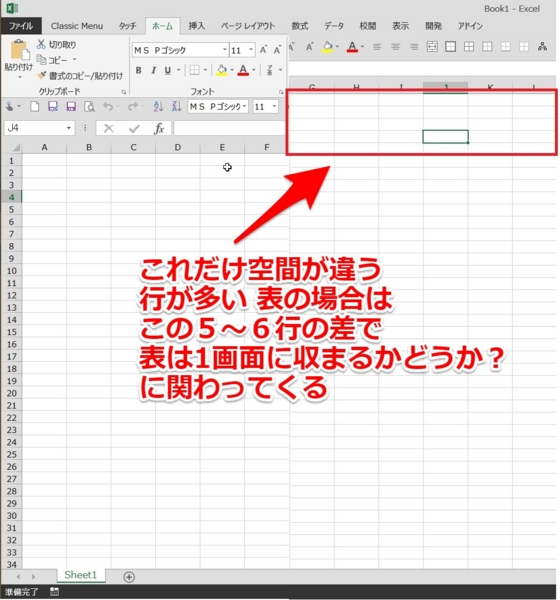560x600 pixels.
Task: Apply red font color A in ribbon Font group
Action: pos(243,70)
